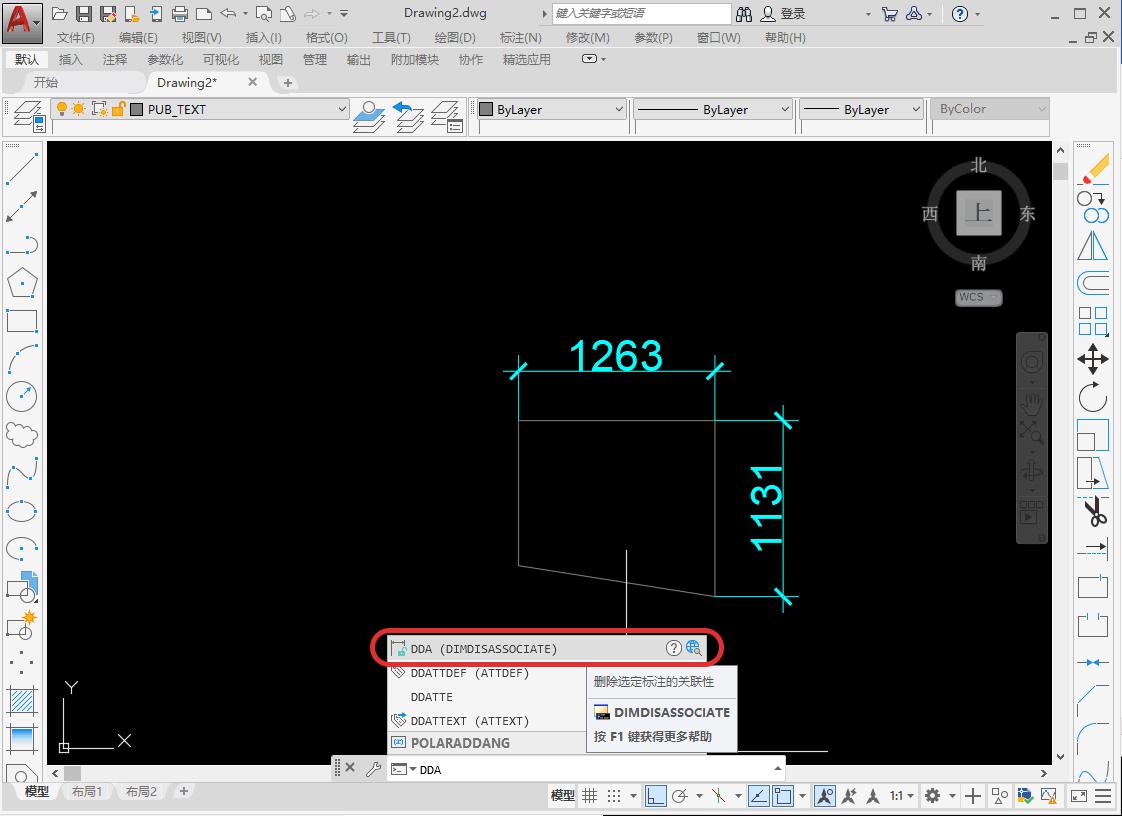Pick the Mirror tool in the modify toolbar

point(1093,246)
